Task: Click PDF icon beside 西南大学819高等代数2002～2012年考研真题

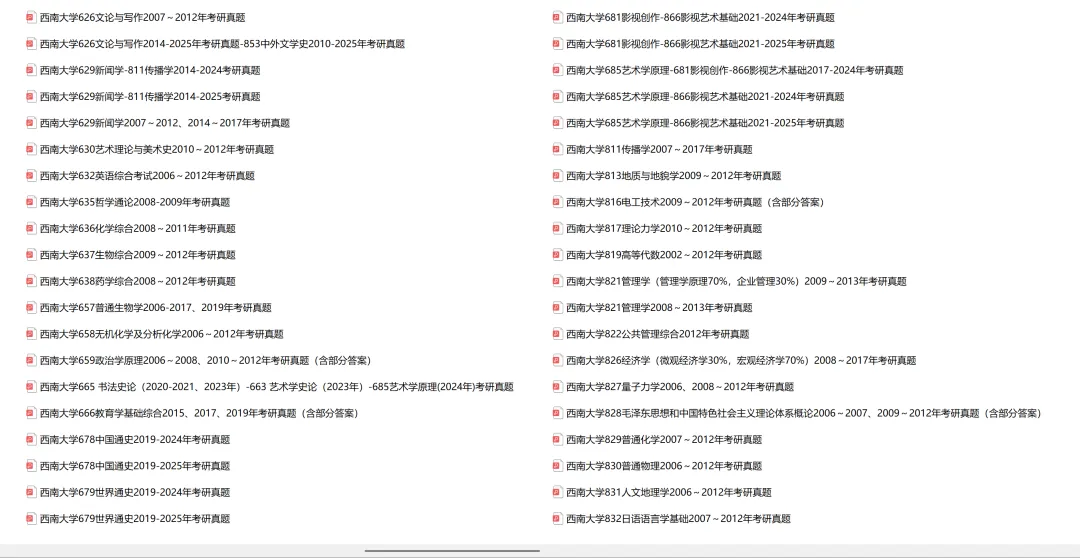Action: pyautogui.click(x=557, y=255)
